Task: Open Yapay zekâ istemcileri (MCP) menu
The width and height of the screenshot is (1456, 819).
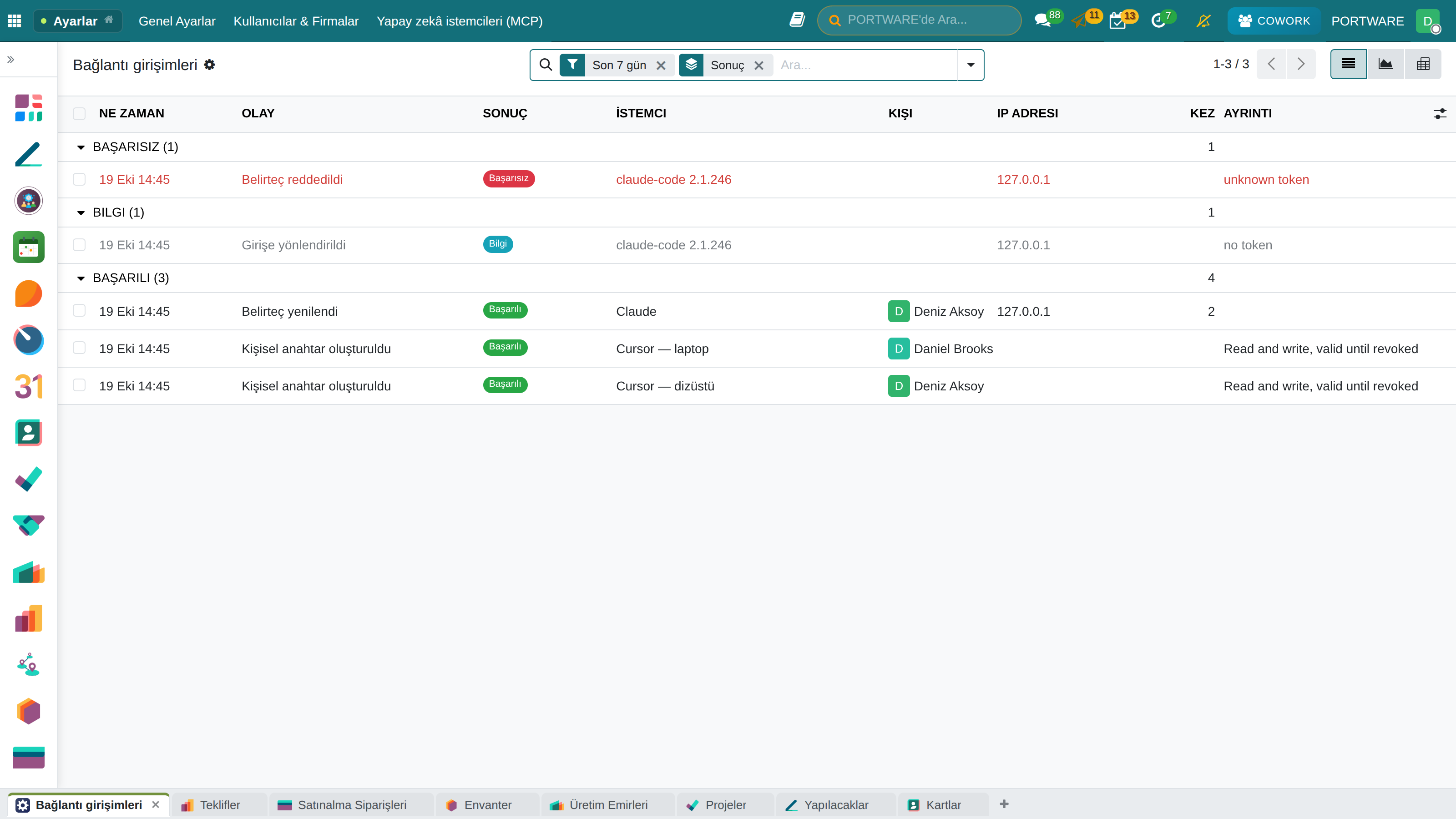Action: (x=460, y=21)
